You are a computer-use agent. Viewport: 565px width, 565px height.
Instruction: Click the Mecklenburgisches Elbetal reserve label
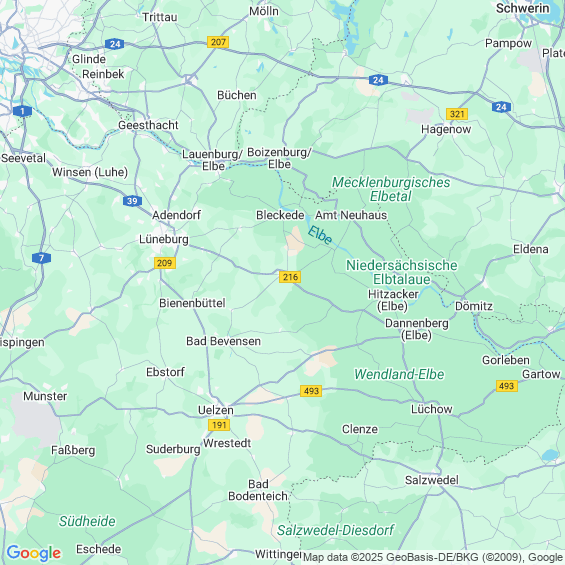coord(391,189)
